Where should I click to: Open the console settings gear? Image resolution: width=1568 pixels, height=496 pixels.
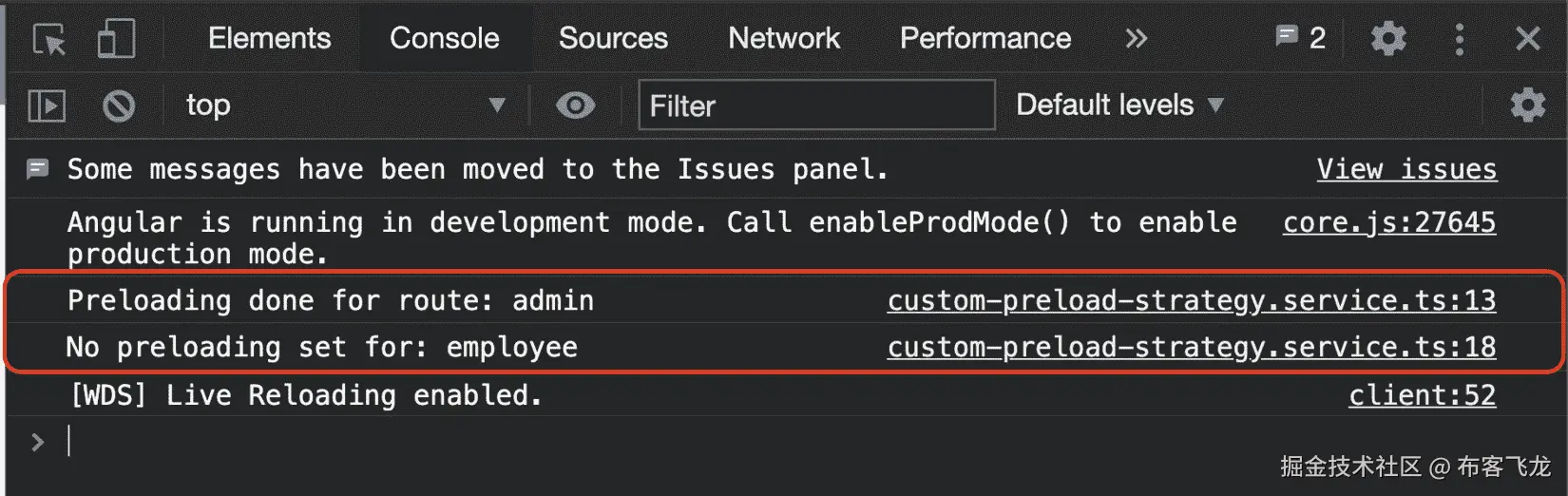(x=1527, y=105)
